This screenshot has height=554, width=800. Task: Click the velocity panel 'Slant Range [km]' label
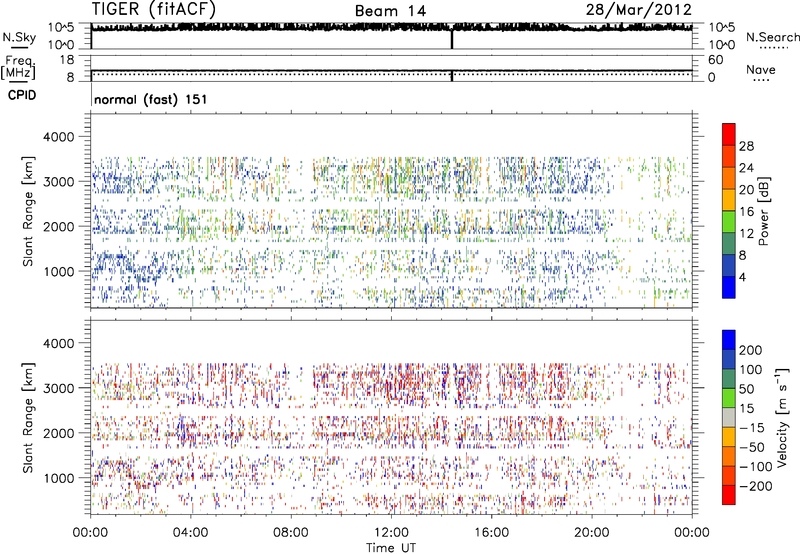(x=28, y=418)
